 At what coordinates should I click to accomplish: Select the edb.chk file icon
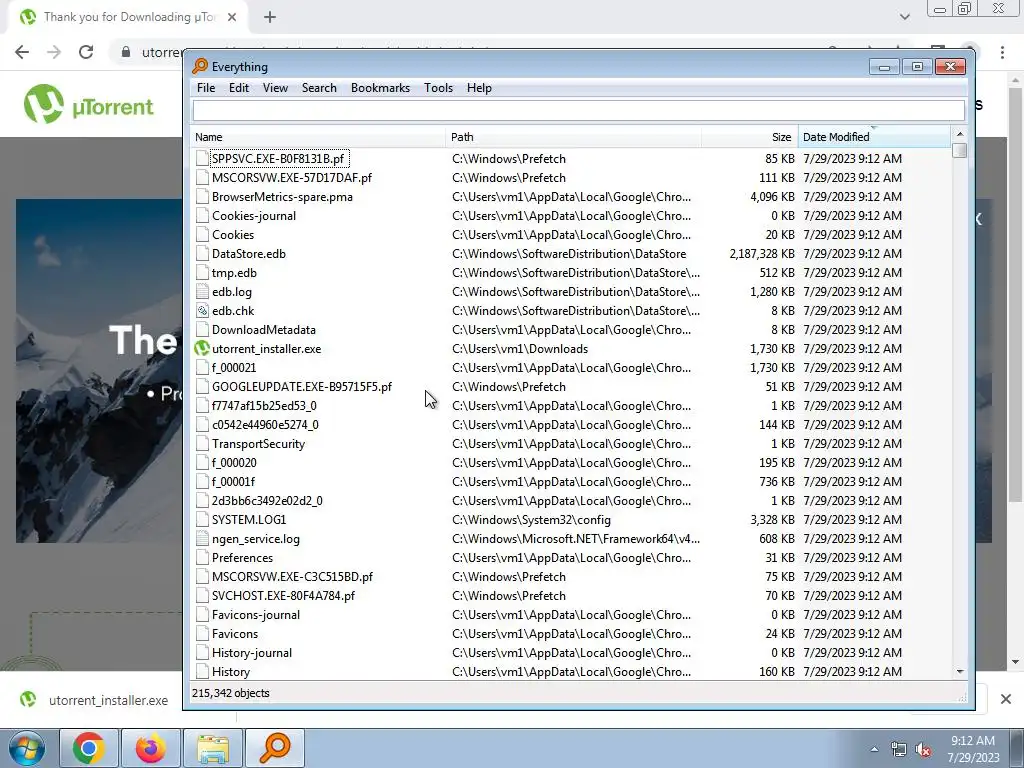click(x=202, y=311)
